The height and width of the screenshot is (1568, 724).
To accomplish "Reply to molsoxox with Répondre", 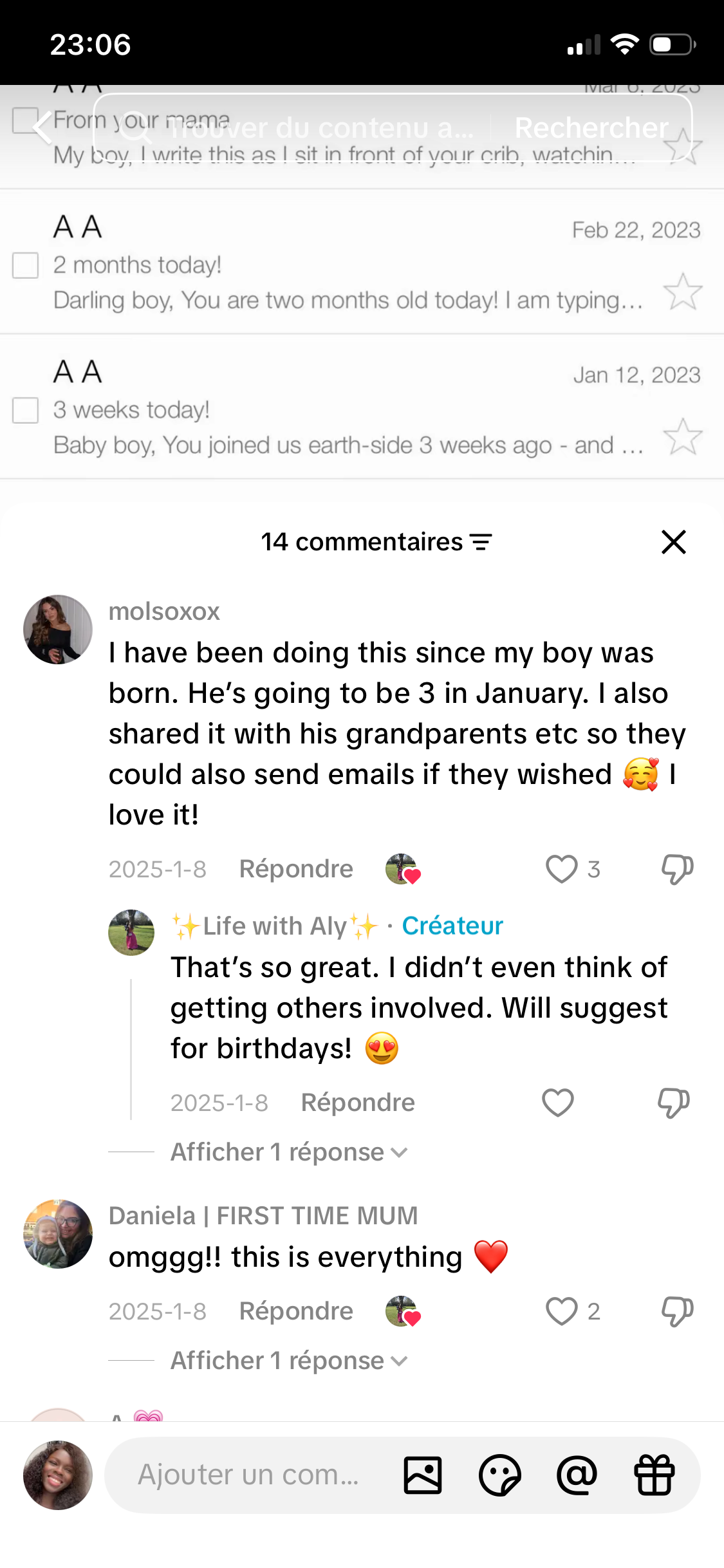I will [x=296, y=869].
